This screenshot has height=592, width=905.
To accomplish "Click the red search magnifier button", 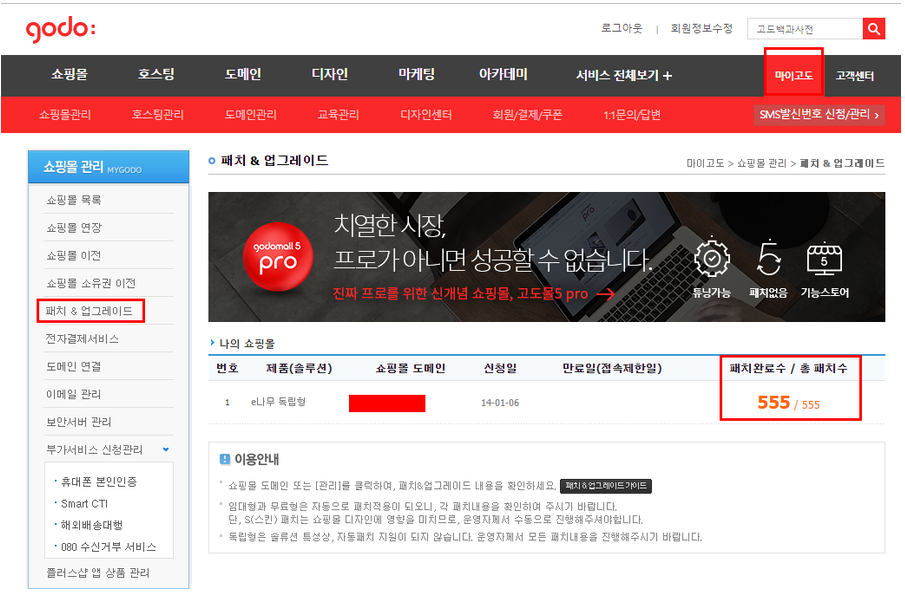I will coord(873,29).
